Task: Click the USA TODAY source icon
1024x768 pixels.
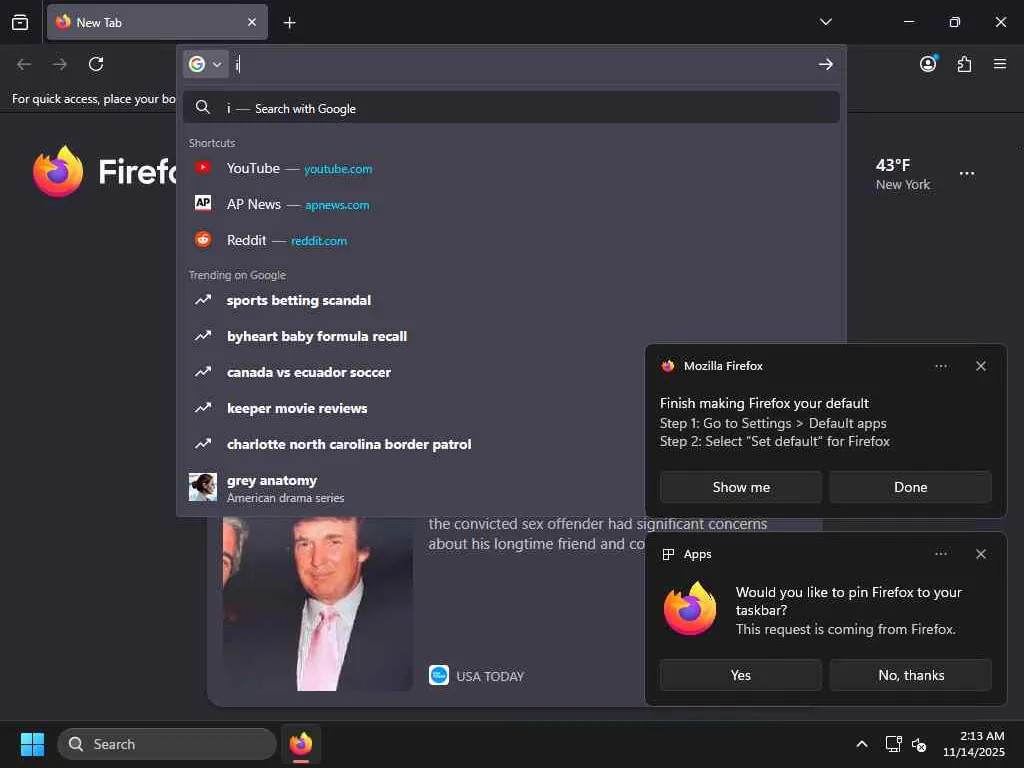Action: pyautogui.click(x=439, y=675)
